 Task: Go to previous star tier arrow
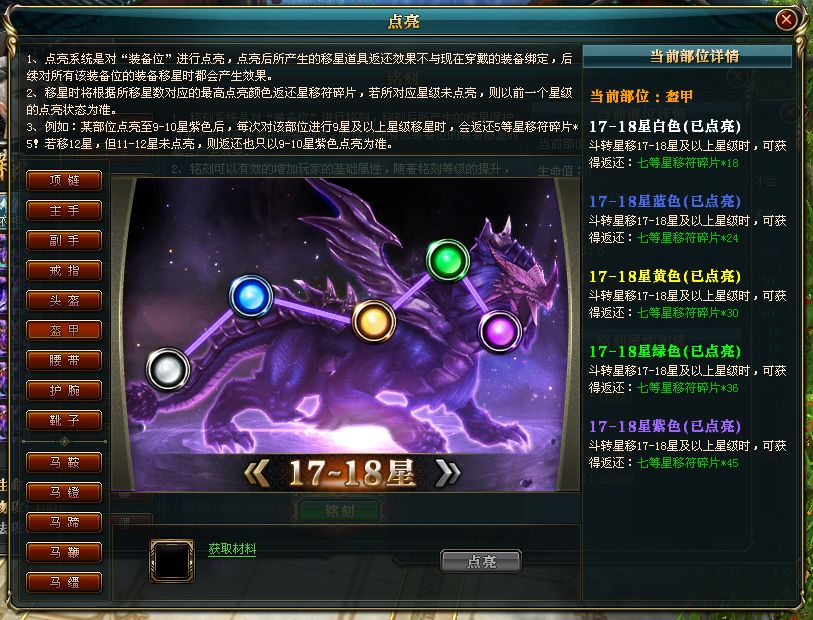pyautogui.click(x=257, y=473)
